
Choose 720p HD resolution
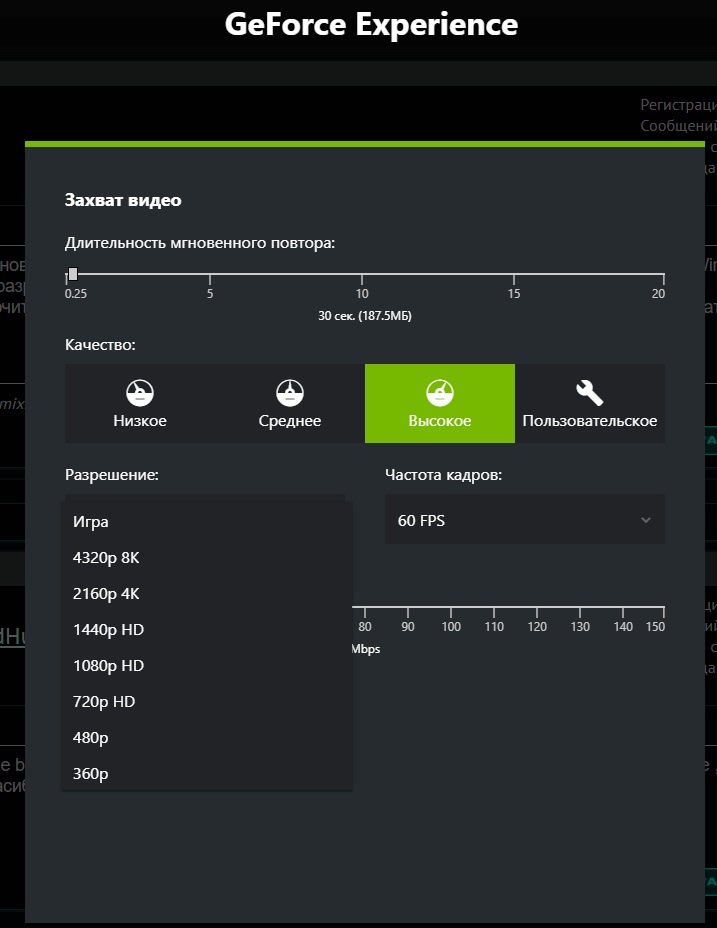pyautogui.click(x=207, y=702)
